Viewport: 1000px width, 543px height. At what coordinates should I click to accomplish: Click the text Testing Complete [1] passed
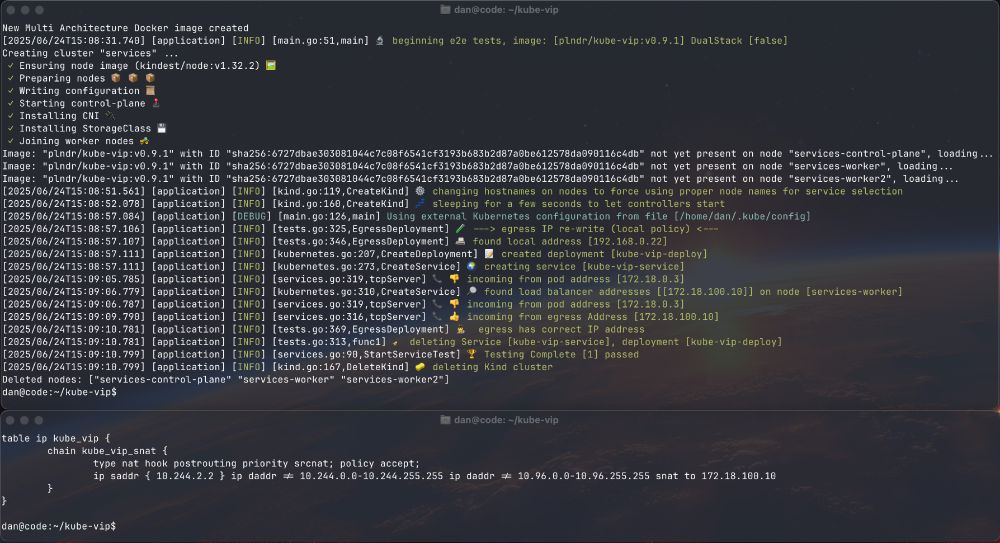[x=561, y=354]
